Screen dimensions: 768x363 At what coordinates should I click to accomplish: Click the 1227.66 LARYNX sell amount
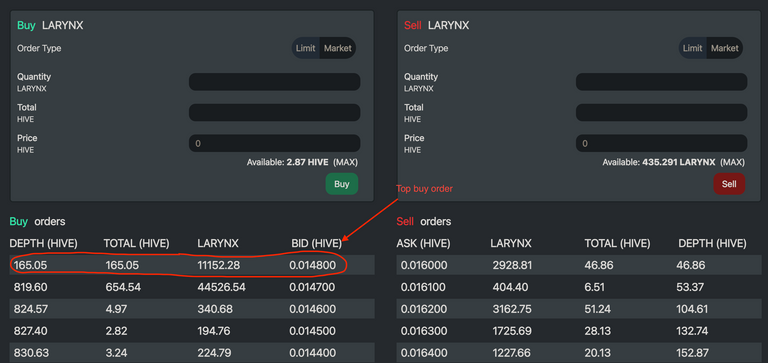pos(512,353)
